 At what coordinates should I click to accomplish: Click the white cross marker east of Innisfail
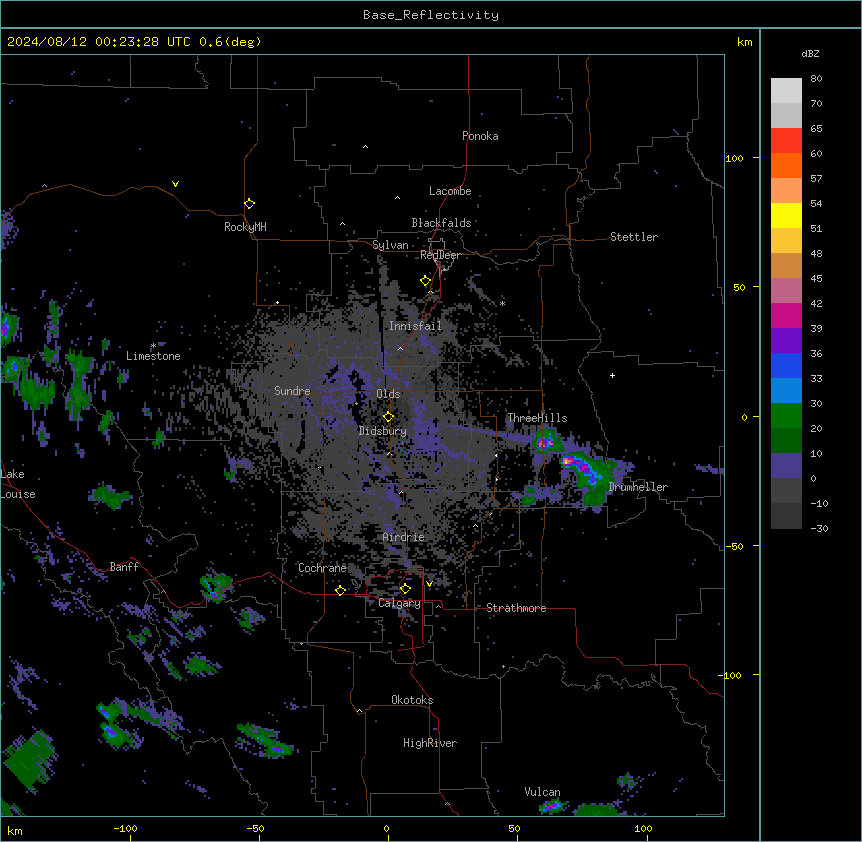(x=612, y=375)
